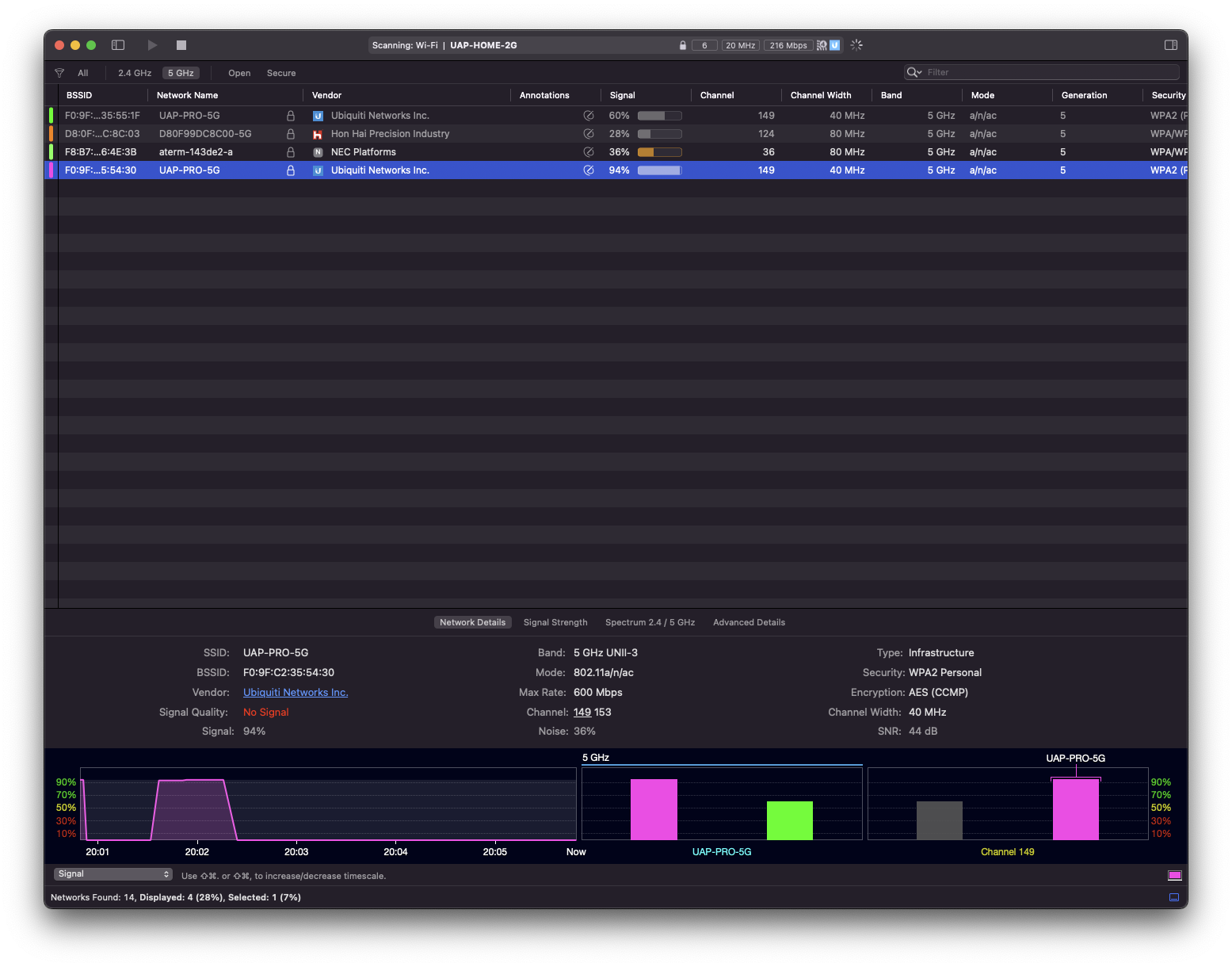This screenshot has width=1232, height=967.
Task: Open Ubiquiti Networks Inc. vendor link
Action: [296, 693]
